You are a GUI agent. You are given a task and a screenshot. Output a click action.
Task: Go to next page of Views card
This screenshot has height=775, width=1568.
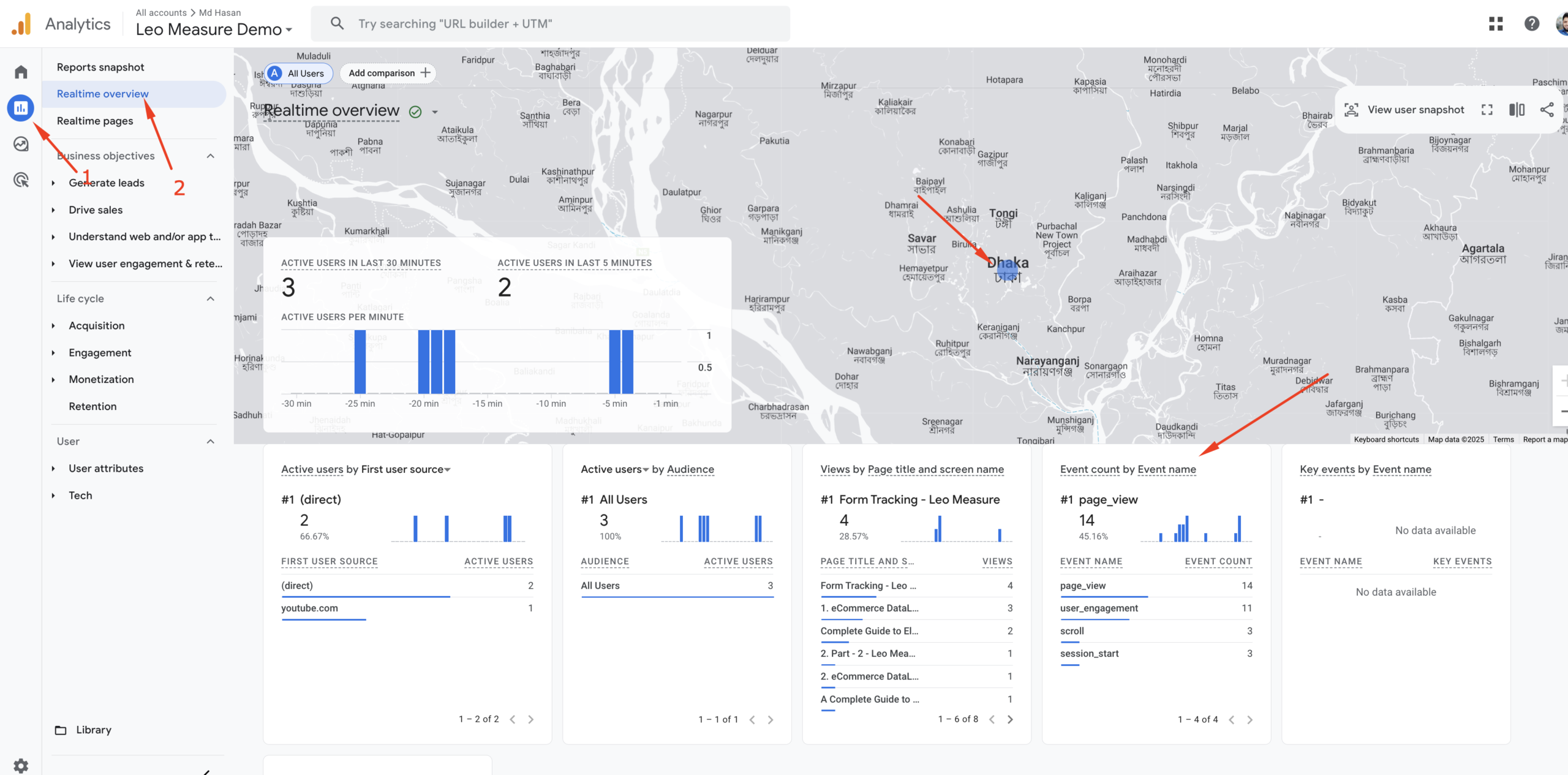click(1010, 719)
